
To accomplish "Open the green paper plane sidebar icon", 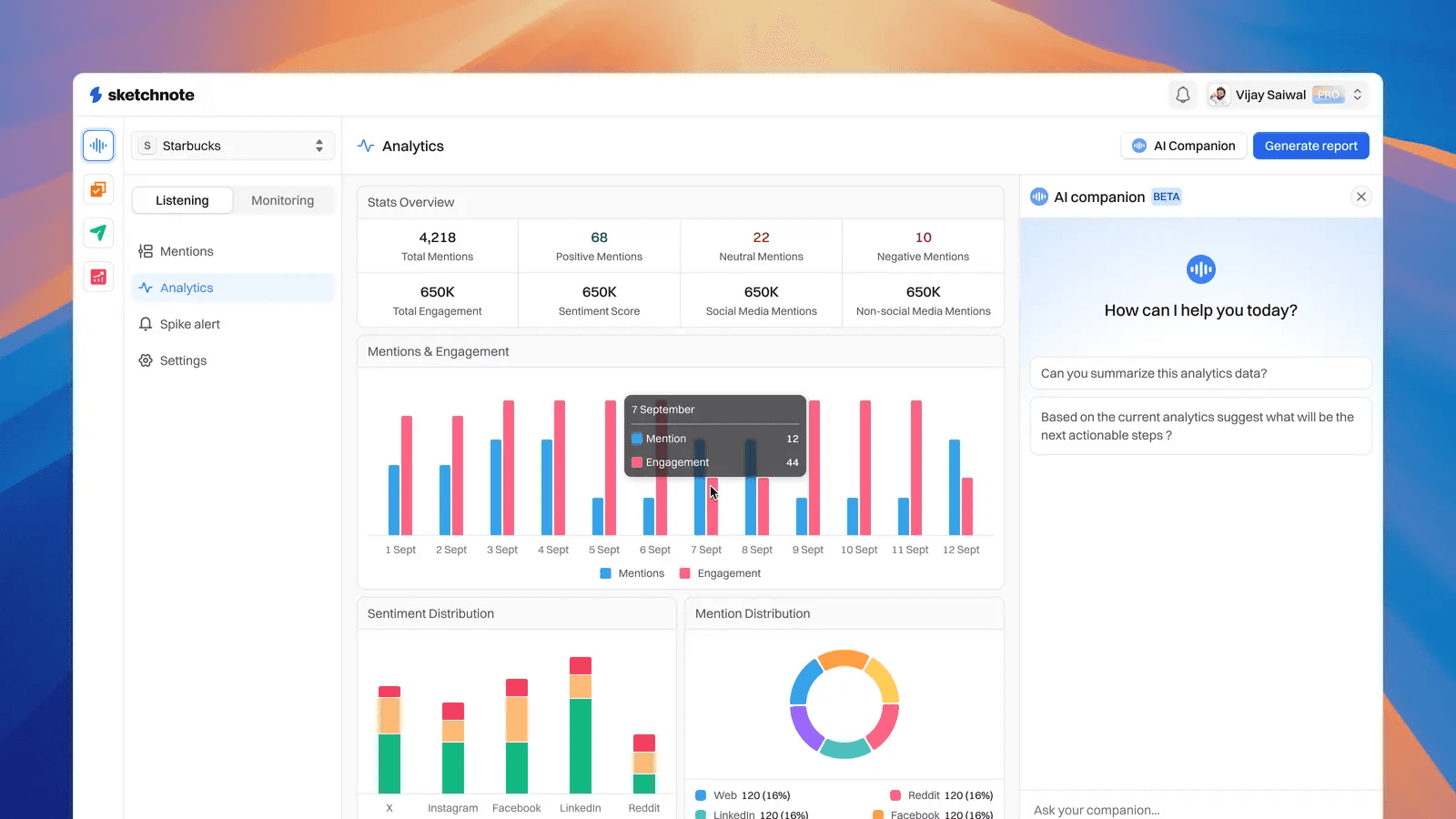I will [x=98, y=233].
